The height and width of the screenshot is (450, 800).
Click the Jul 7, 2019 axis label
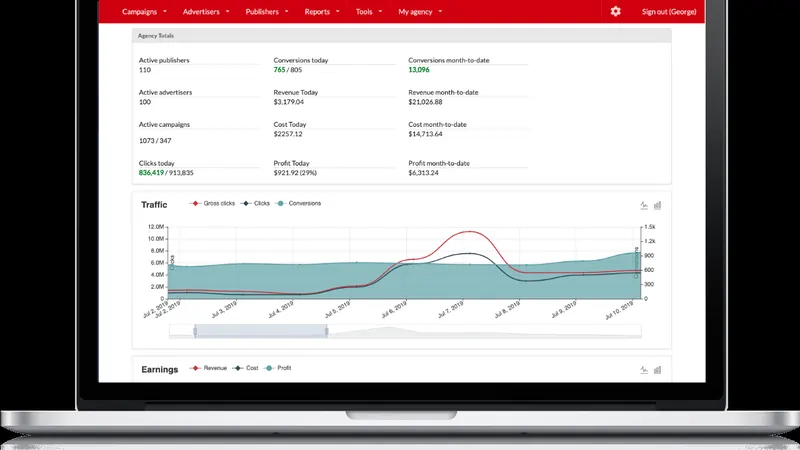click(x=451, y=309)
